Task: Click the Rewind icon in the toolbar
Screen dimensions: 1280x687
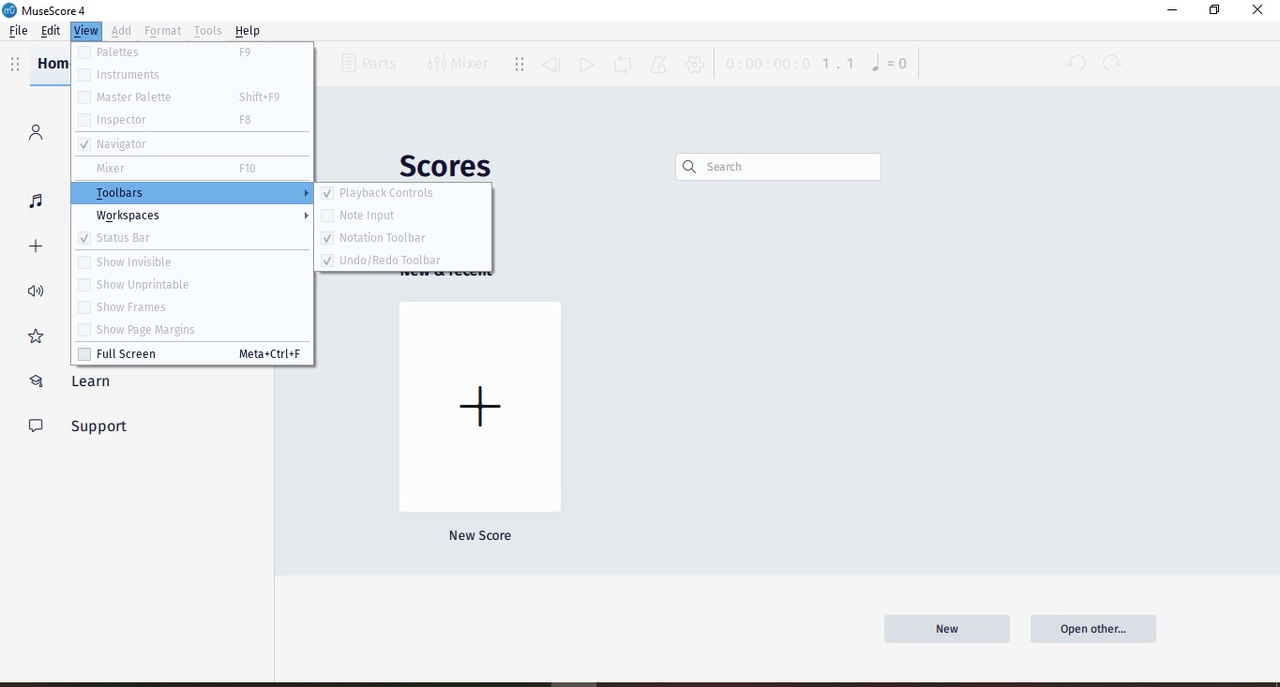Action: [x=551, y=63]
